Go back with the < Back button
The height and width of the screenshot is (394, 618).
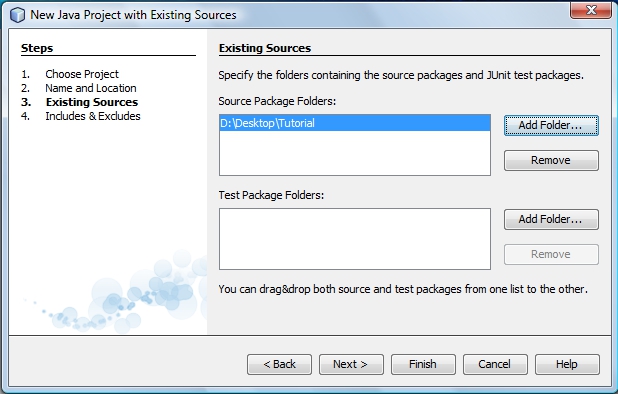pyautogui.click(x=279, y=364)
